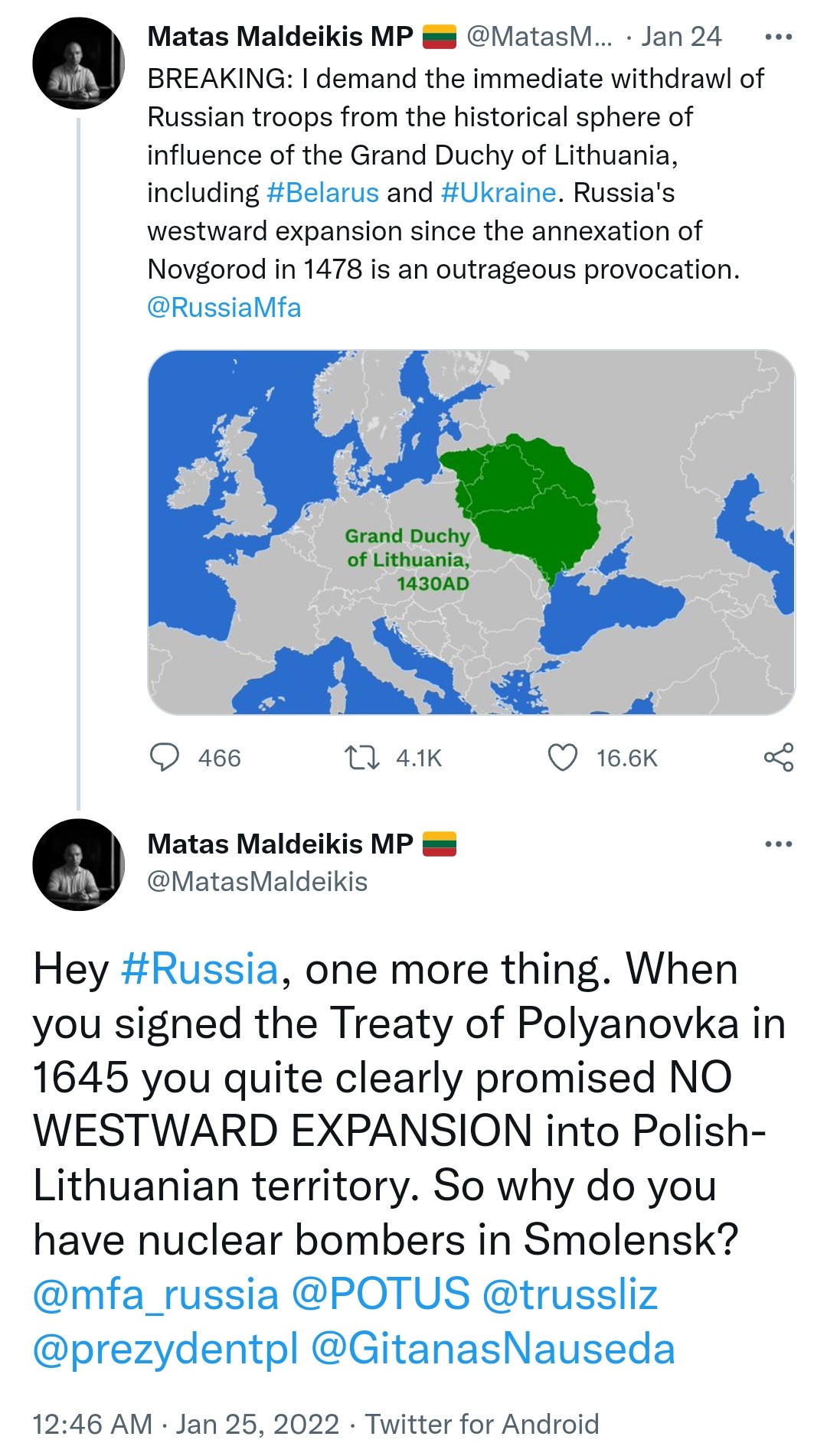Click the @RussiaMfa mention
The width and height of the screenshot is (827, 1456).
coord(224,307)
